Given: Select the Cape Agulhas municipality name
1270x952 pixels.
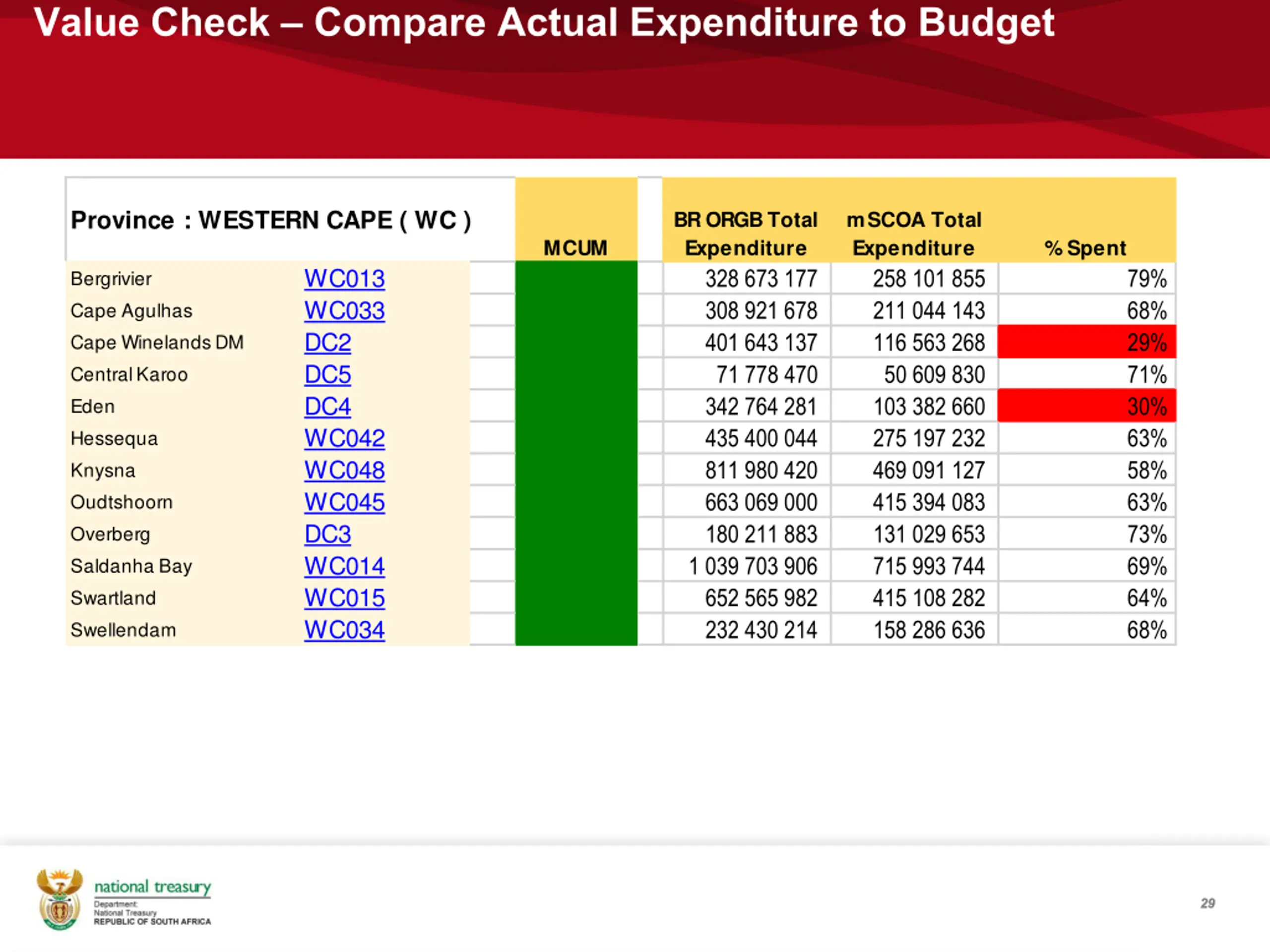Looking at the screenshot, I should click(x=131, y=311).
